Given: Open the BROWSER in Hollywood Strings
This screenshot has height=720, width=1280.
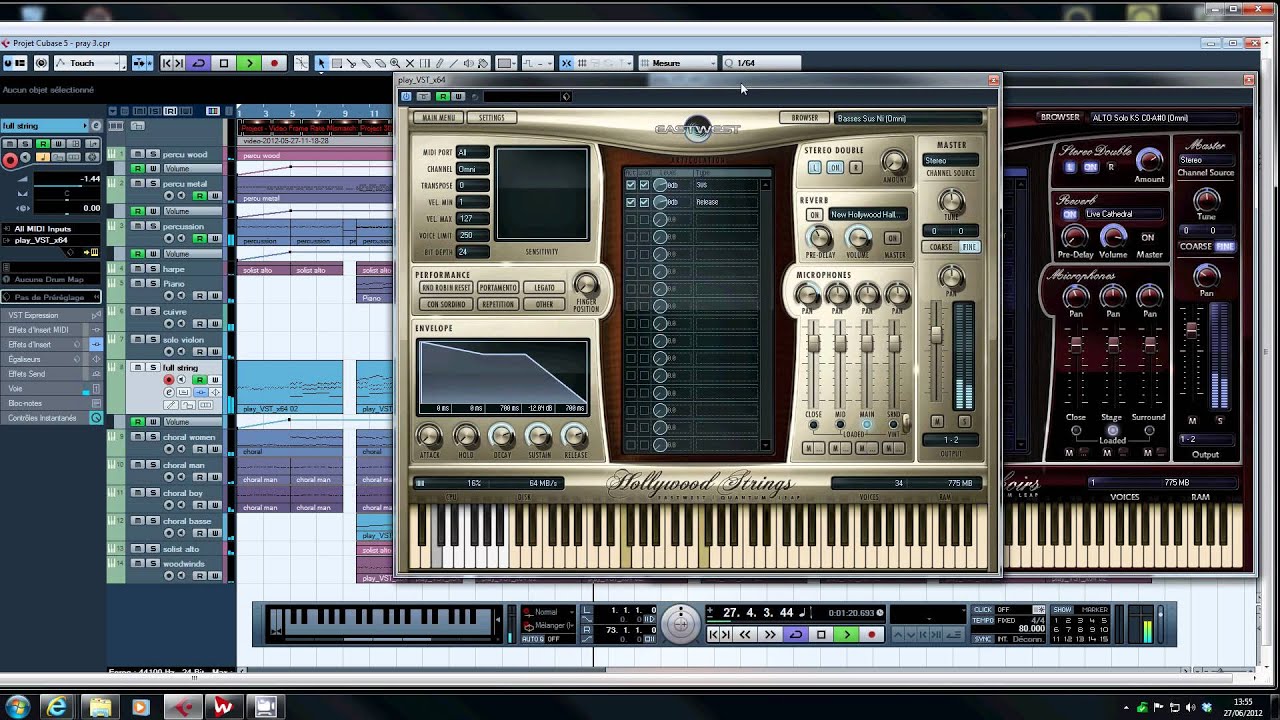Looking at the screenshot, I should click(x=805, y=118).
